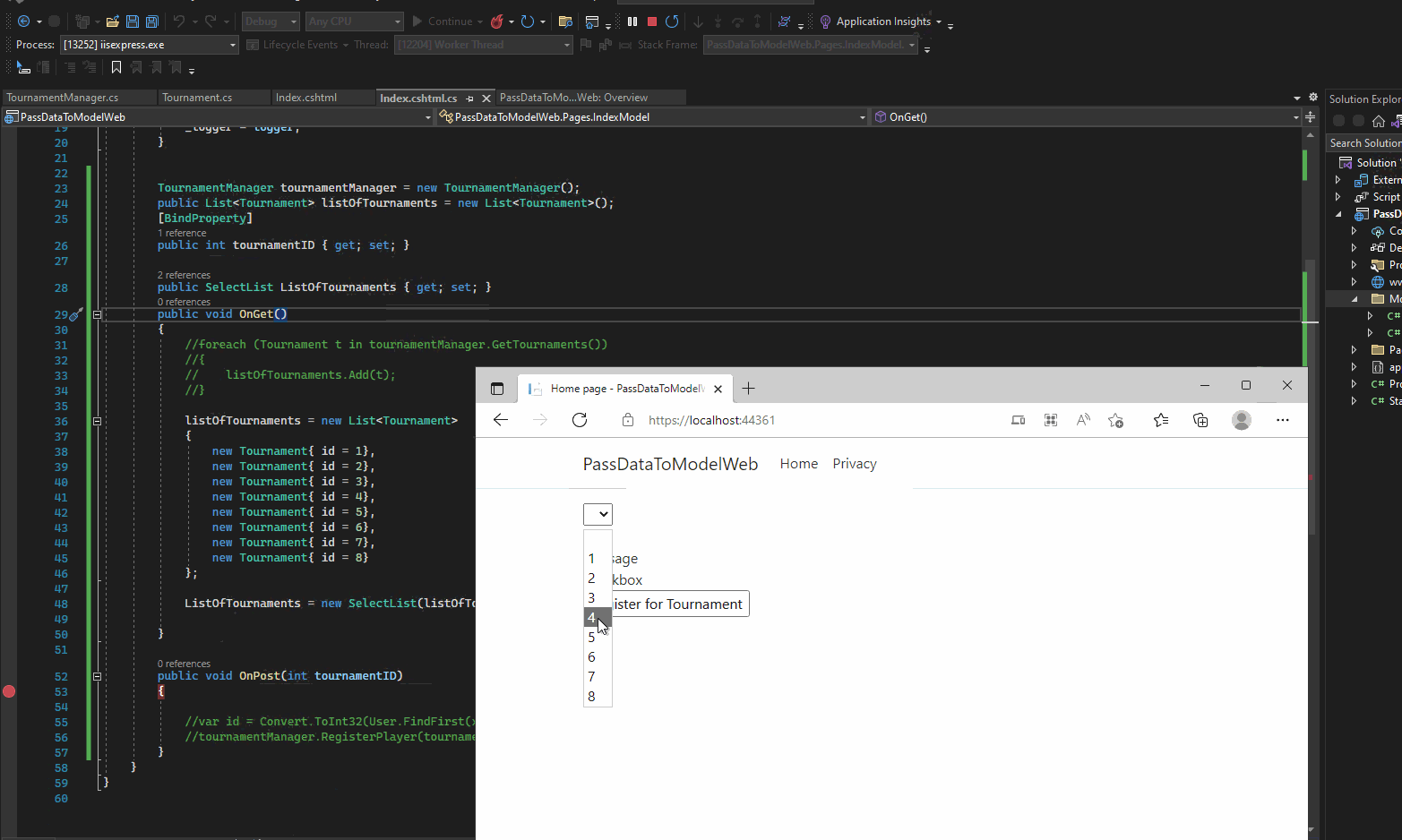Split the editor window icon
Viewport: 1402px width, 840px height.
pos(1310,117)
